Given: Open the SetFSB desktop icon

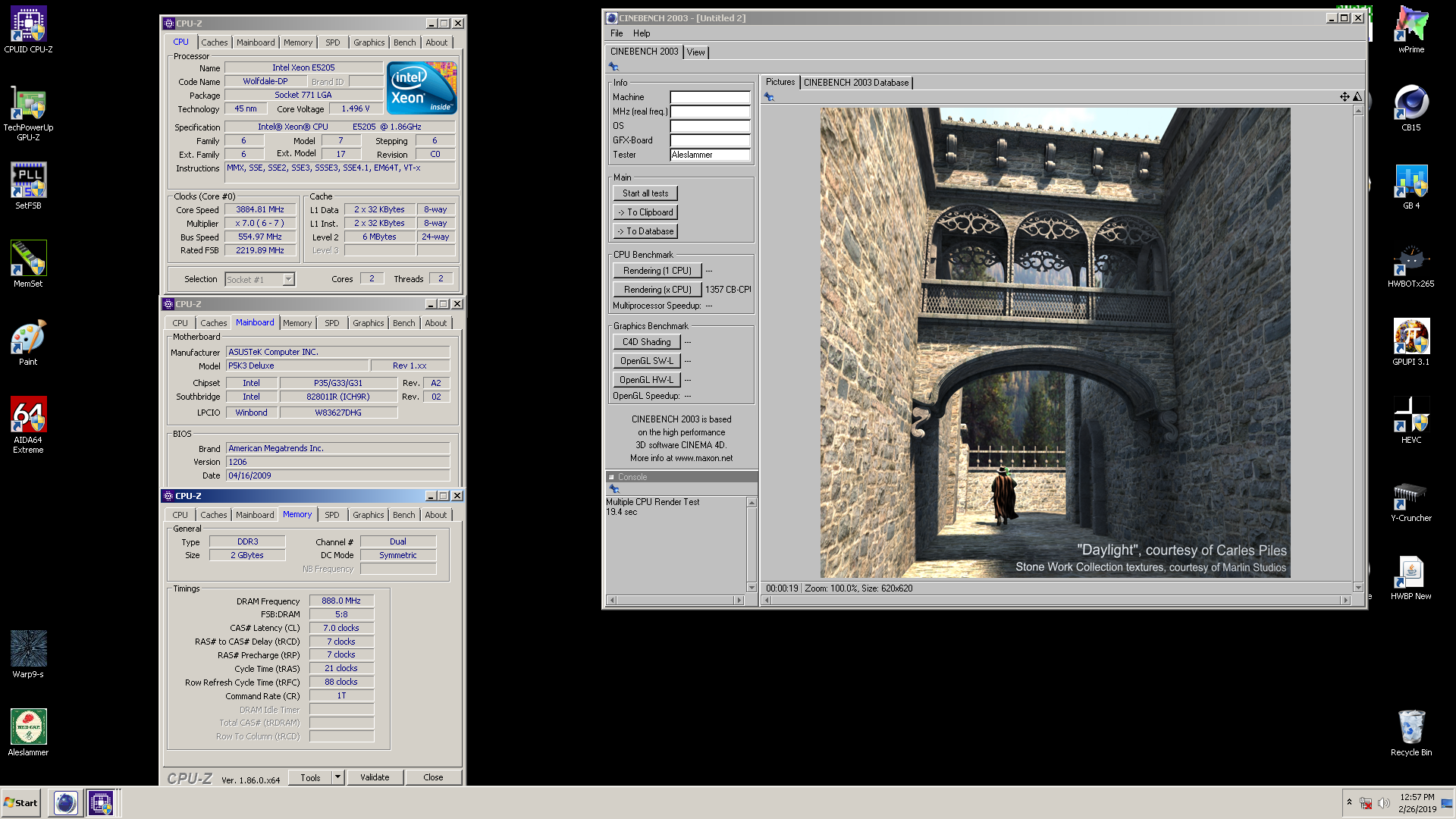Looking at the screenshot, I should (28, 187).
